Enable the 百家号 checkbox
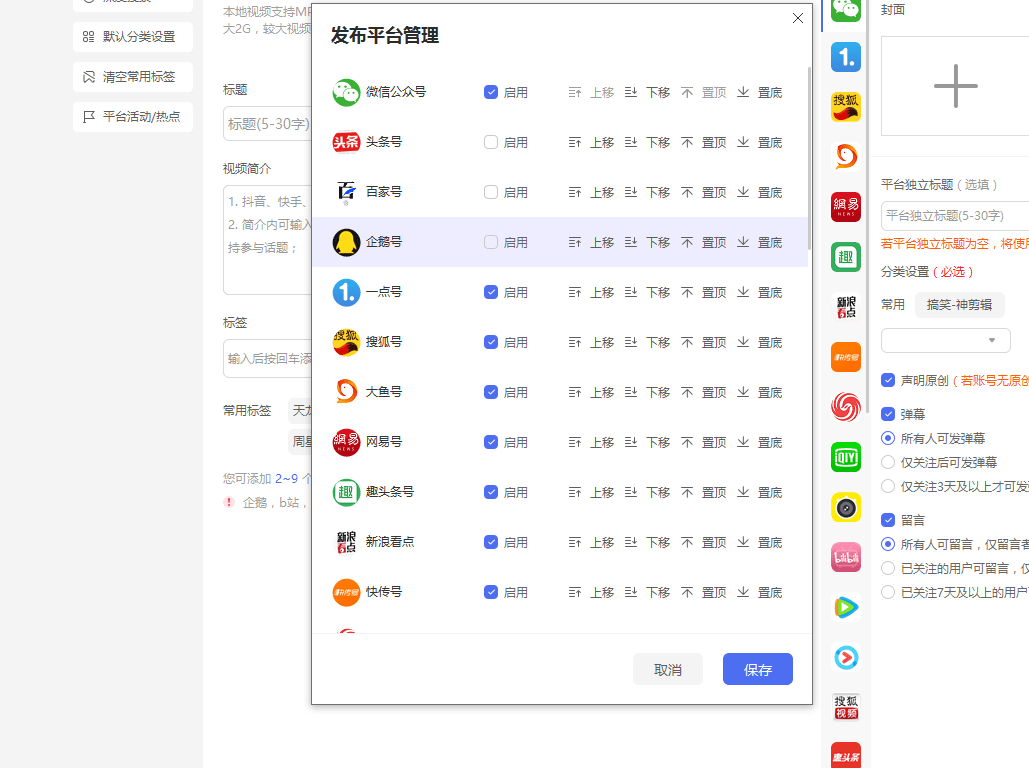Viewport: 1029px width, 768px height. (x=491, y=192)
